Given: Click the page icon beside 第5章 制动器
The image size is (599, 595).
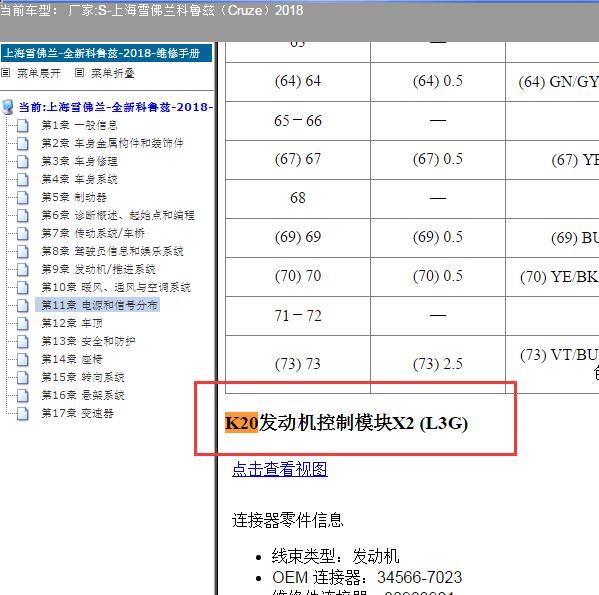Looking at the screenshot, I should (x=23, y=197).
